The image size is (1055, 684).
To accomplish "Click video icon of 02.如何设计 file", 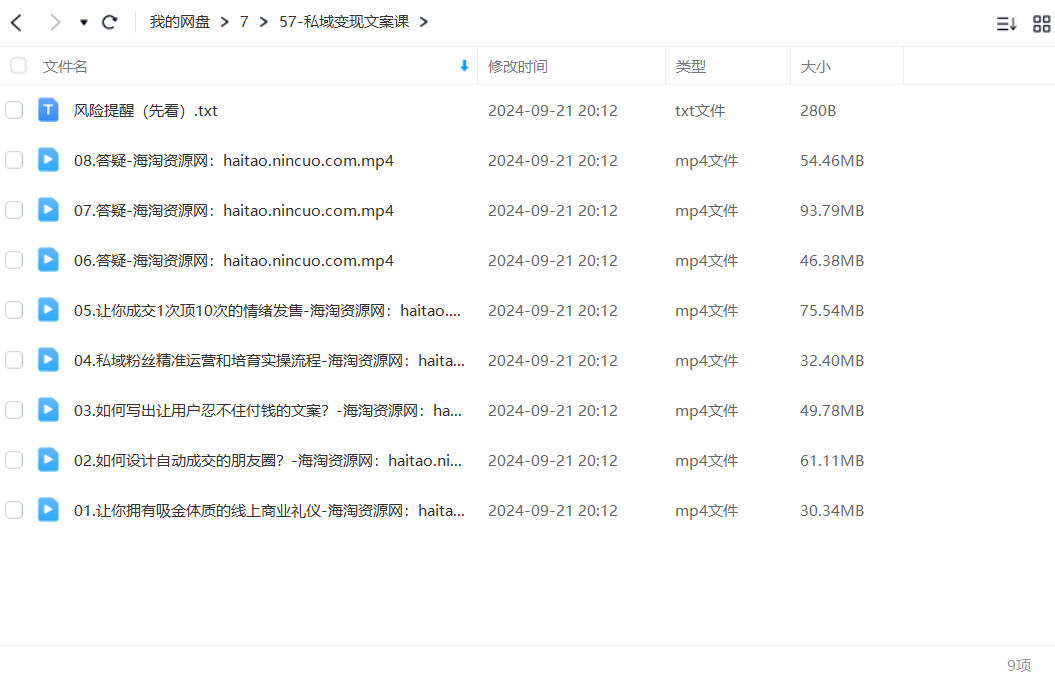I will [48, 460].
